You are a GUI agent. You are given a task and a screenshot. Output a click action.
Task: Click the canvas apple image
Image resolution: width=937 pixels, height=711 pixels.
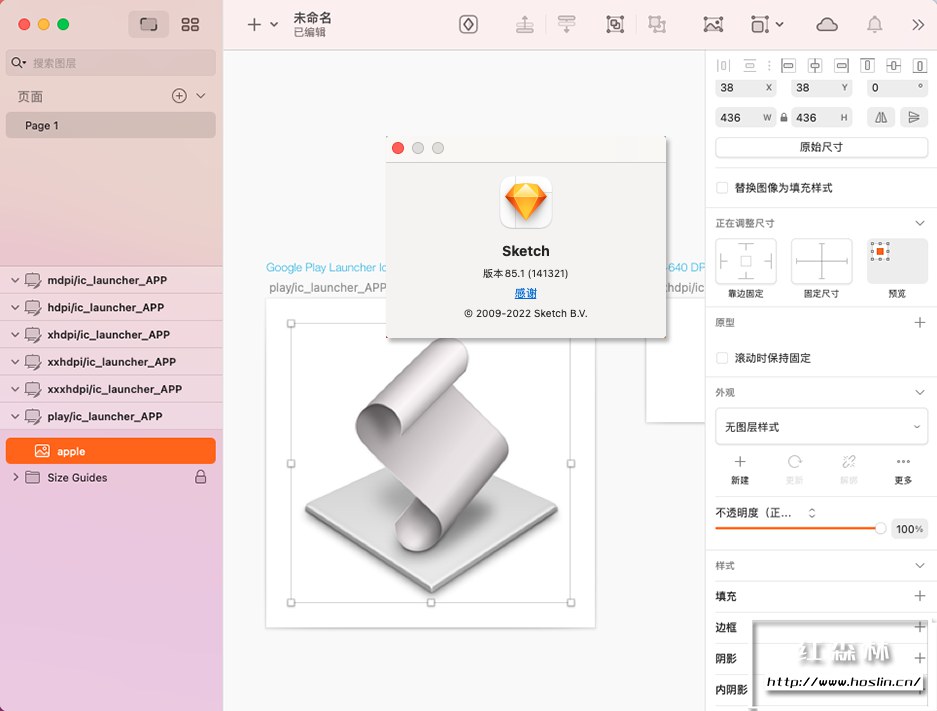tap(431, 463)
